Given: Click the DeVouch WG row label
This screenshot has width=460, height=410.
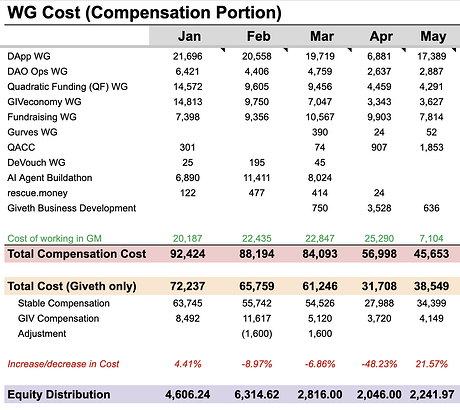Looking at the screenshot, I should [36, 162].
